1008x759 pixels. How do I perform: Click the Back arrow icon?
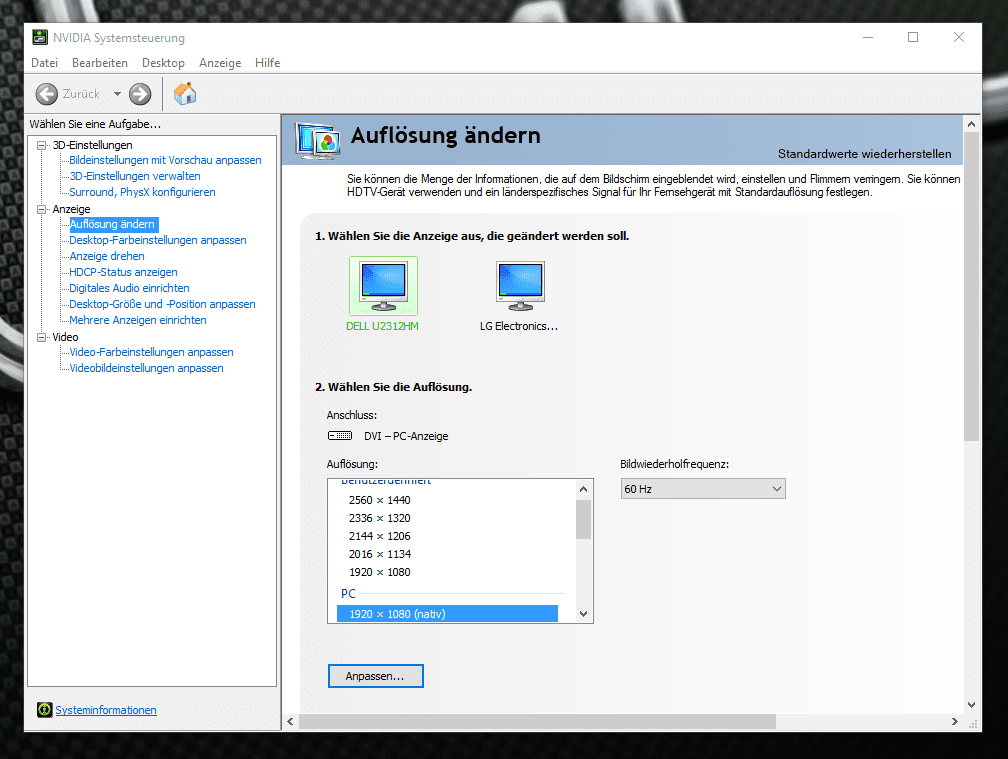tap(46, 94)
